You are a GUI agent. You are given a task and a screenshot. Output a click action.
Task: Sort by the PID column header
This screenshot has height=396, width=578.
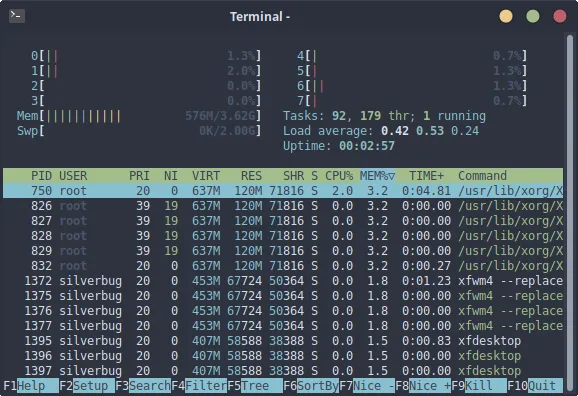[41, 176]
